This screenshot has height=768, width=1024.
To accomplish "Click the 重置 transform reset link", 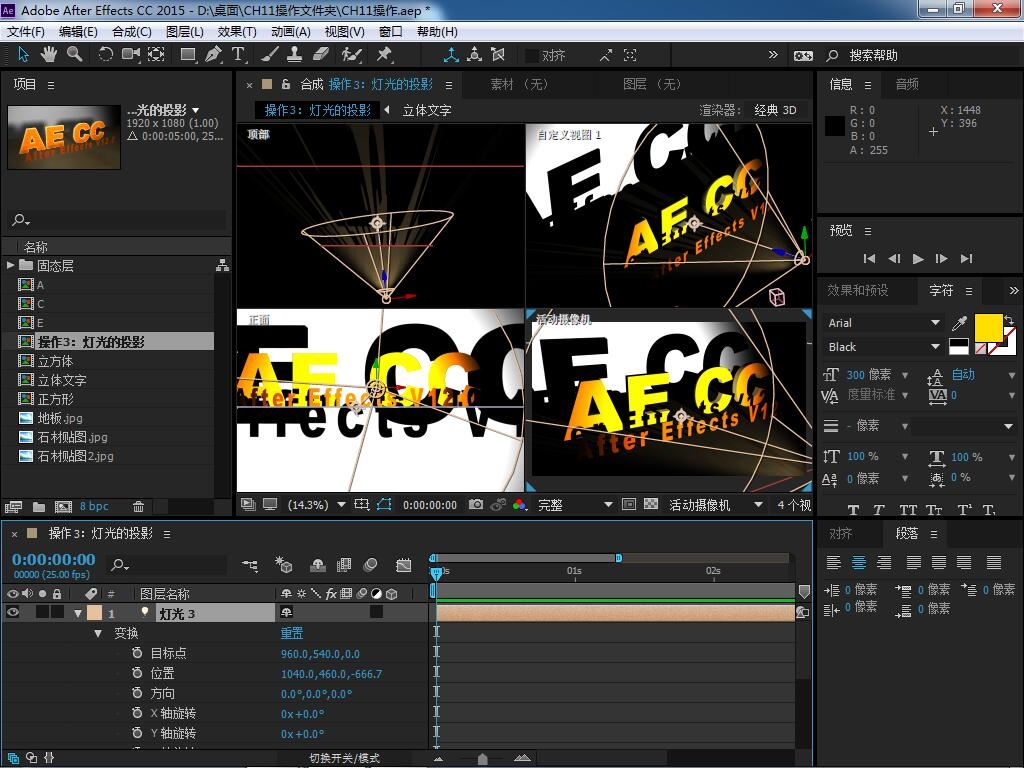I will [292, 633].
